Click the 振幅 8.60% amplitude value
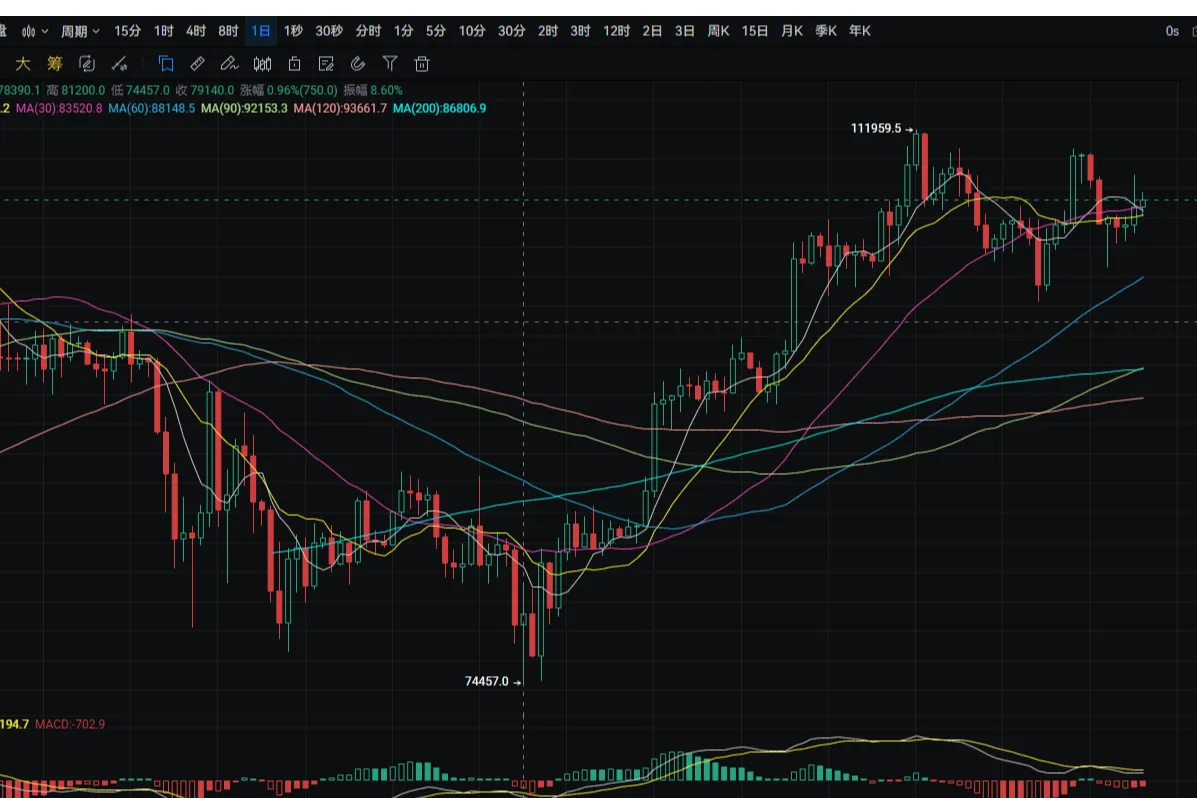The height and width of the screenshot is (798, 1197). click(373, 90)
